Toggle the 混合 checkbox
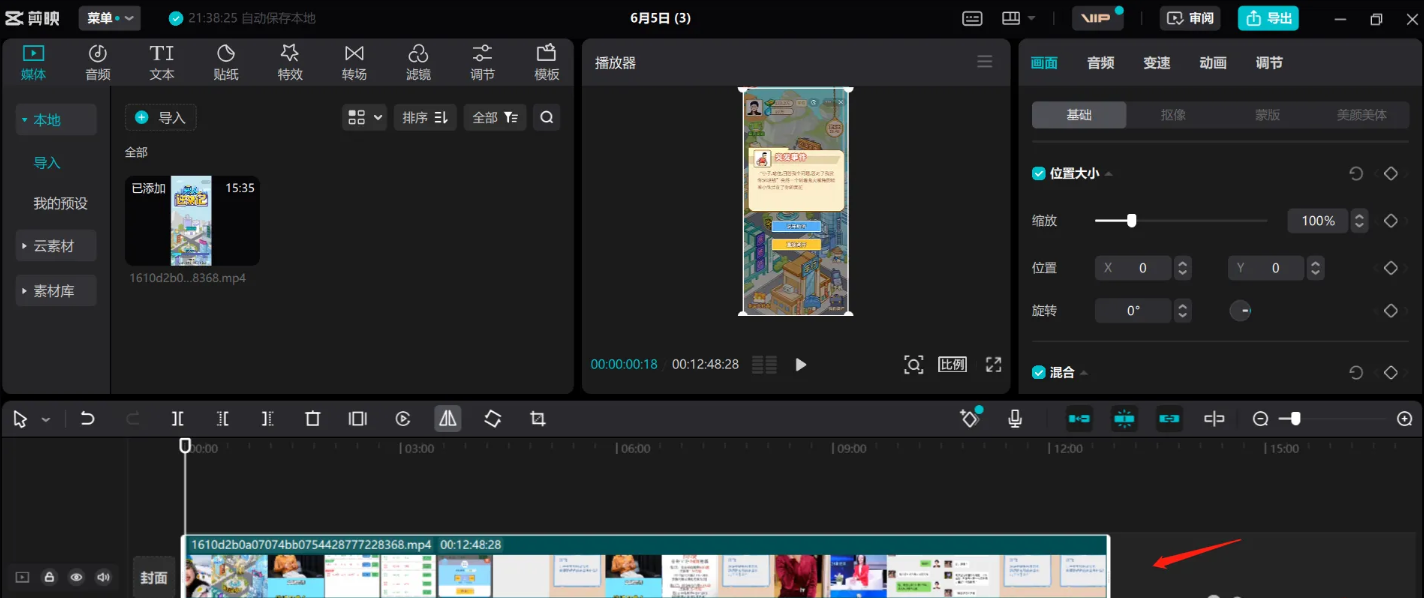Screen dimensions: 1424x598 point(1039,372)
